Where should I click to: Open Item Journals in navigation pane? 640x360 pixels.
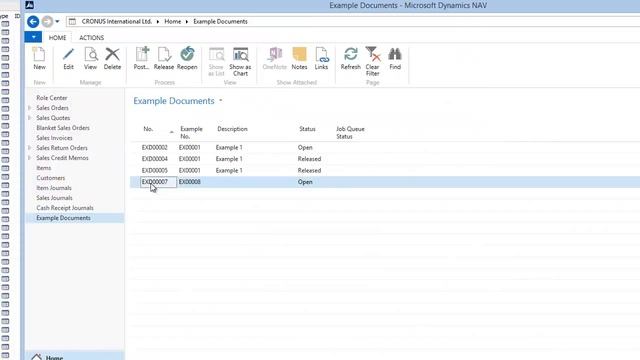tap(54, 188)
